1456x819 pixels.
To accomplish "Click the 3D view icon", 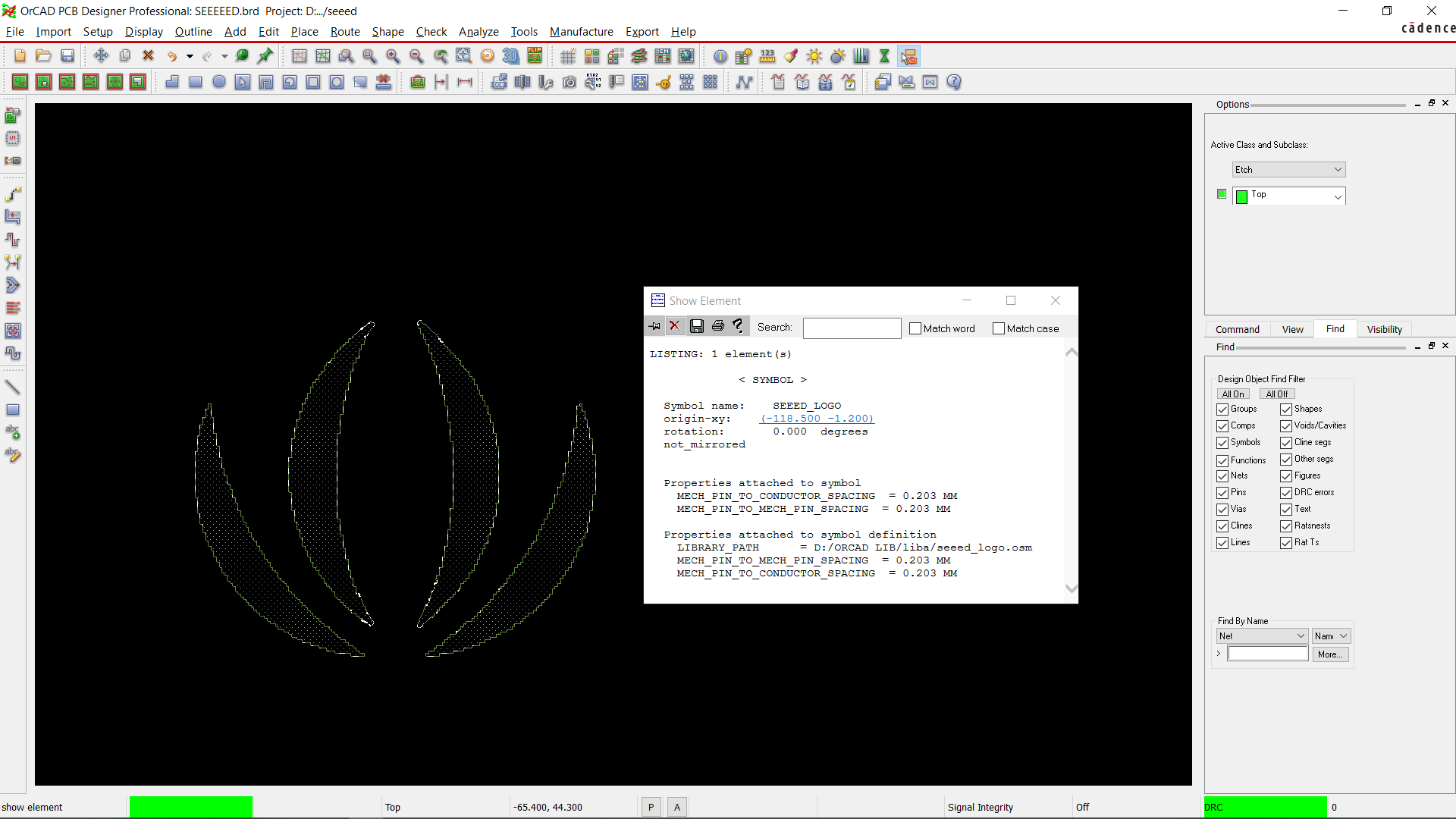I will [511, 56].
